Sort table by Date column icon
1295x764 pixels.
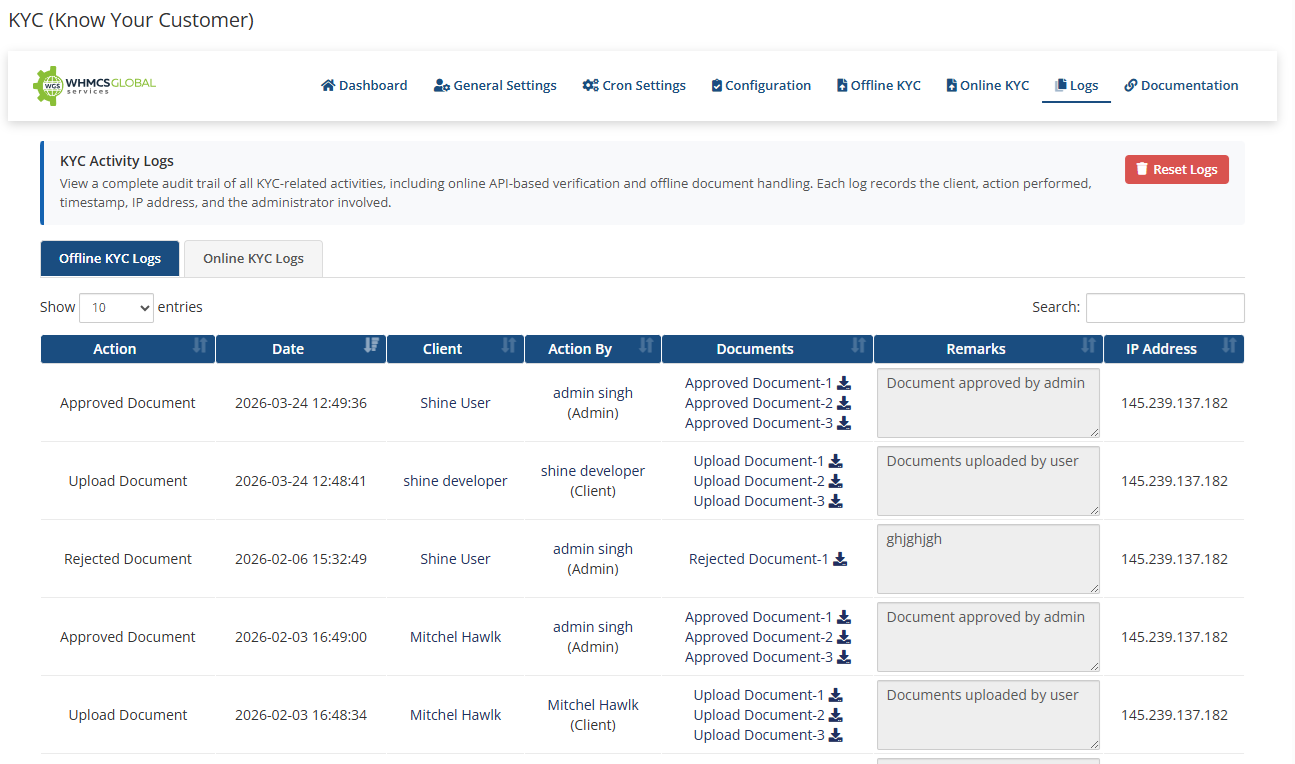[x=372, y=346]
